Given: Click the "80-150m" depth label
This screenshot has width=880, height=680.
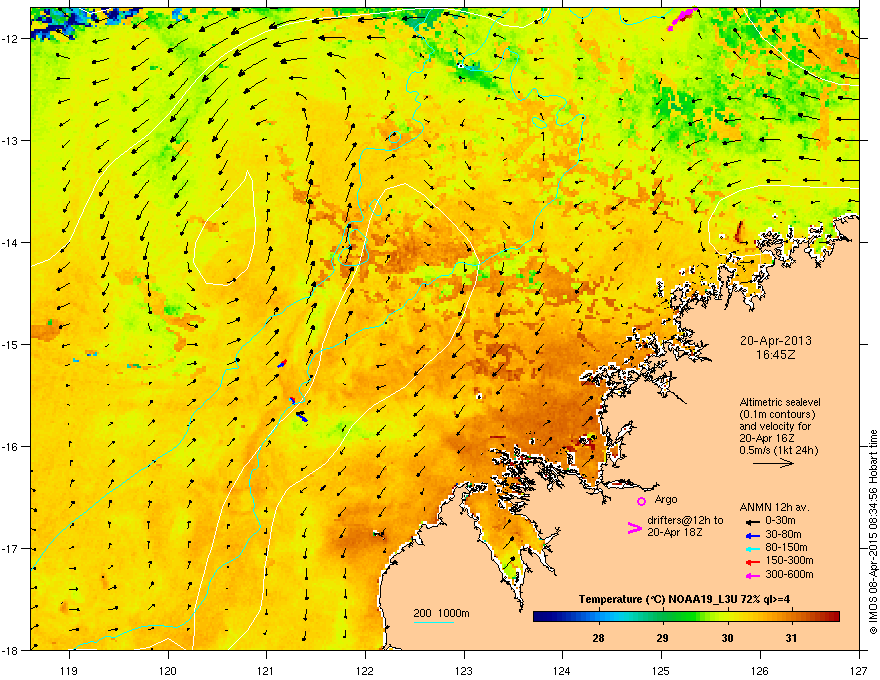Looking at the screenshot, I should point(786,547).
